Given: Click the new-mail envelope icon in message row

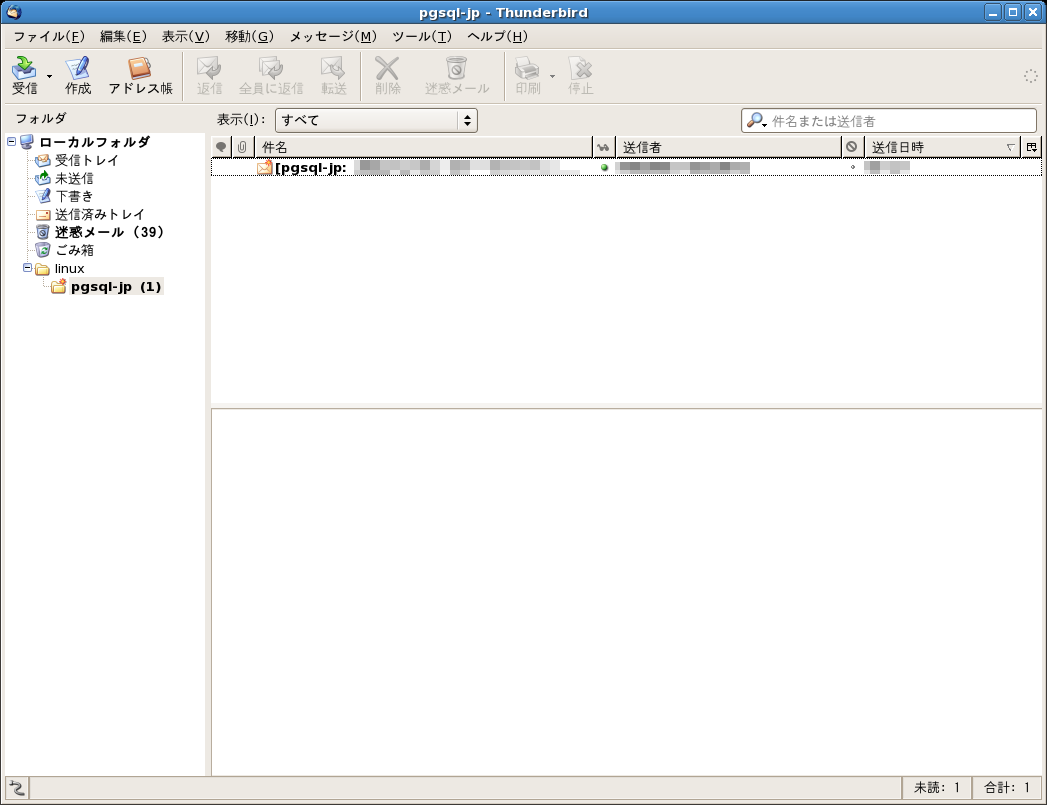Looking at the screenshot, I should tap(264, 168).
